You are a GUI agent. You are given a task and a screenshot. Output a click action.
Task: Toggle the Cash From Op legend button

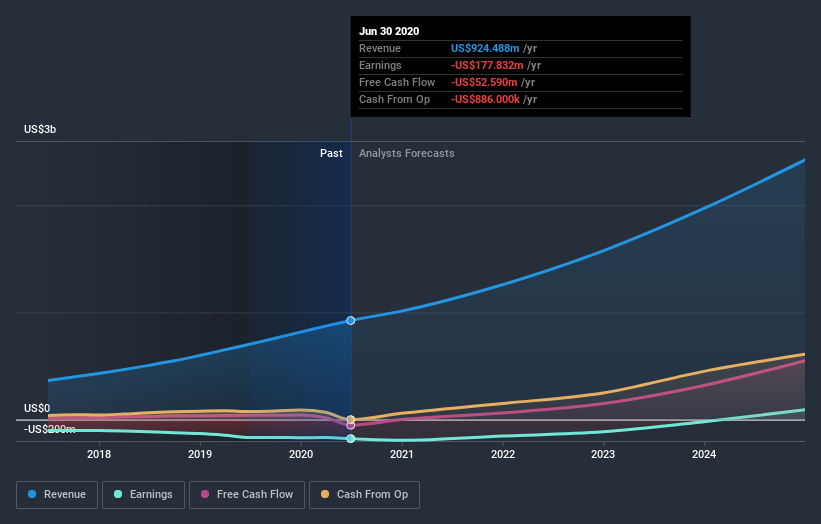[364, 495]
